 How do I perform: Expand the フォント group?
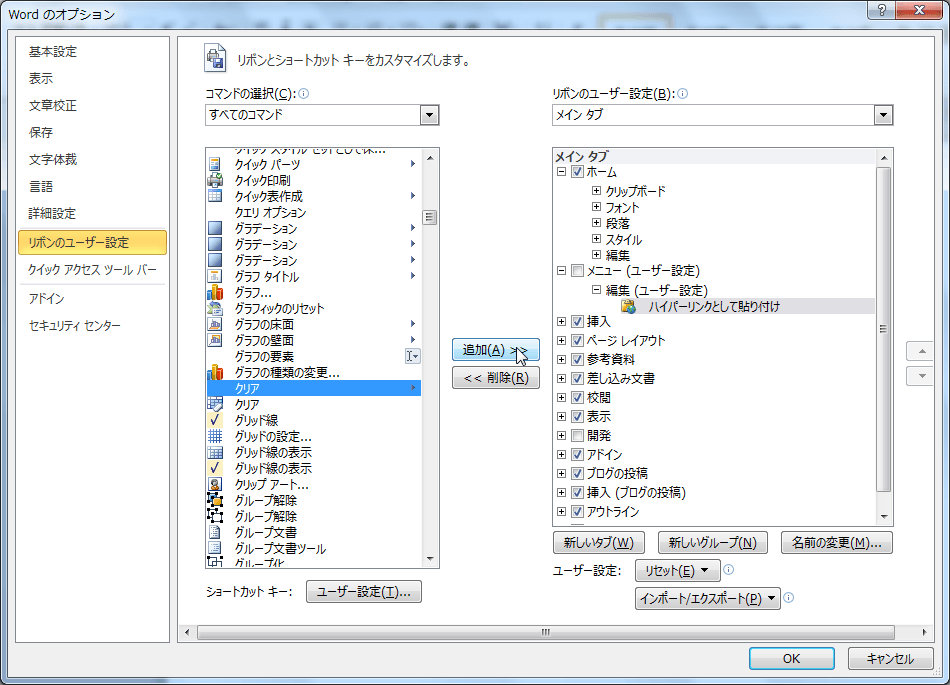(596, 207)
